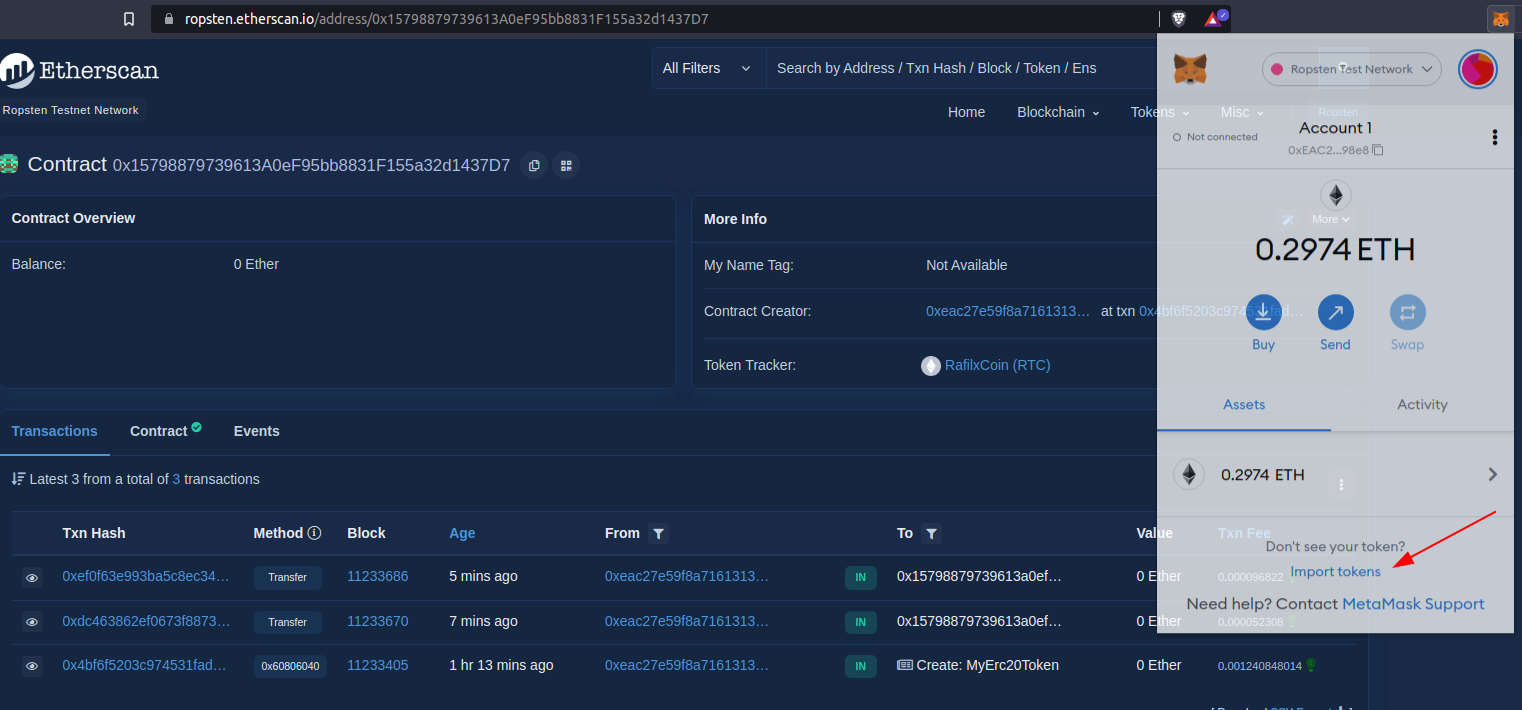Copy the contract address to clipboard
This screenshot has width=1522, height=710.
coord(535,165)
